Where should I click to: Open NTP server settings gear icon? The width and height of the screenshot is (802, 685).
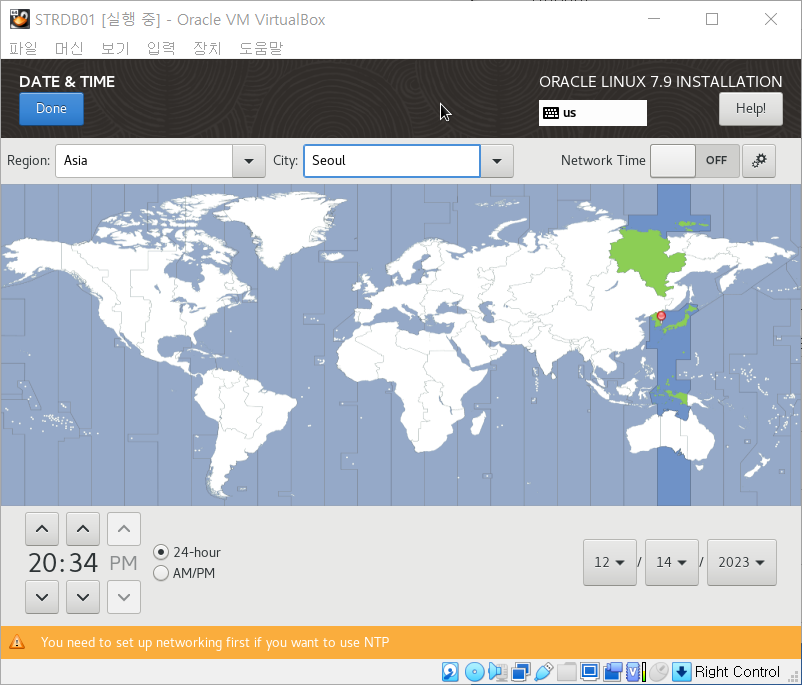point(759,161)
